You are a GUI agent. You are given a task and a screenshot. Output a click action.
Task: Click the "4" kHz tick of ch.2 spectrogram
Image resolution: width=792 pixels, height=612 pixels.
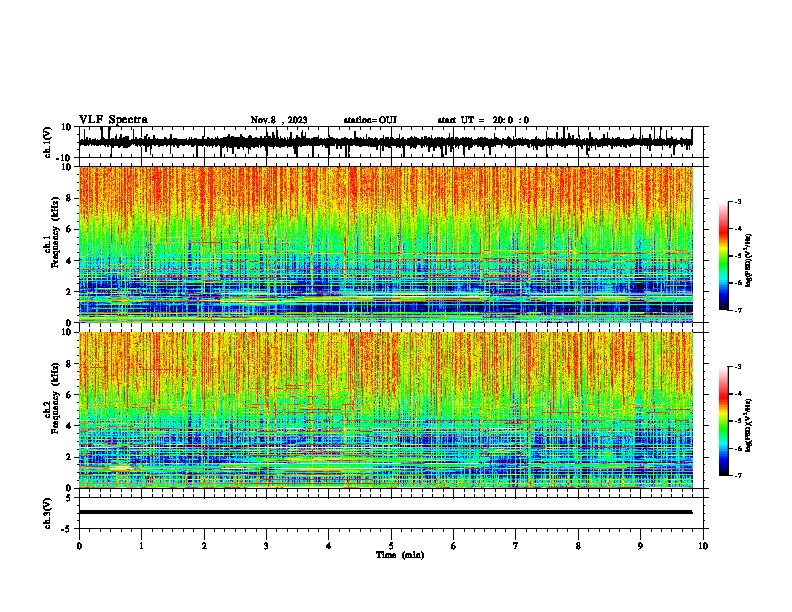[70, 426]
